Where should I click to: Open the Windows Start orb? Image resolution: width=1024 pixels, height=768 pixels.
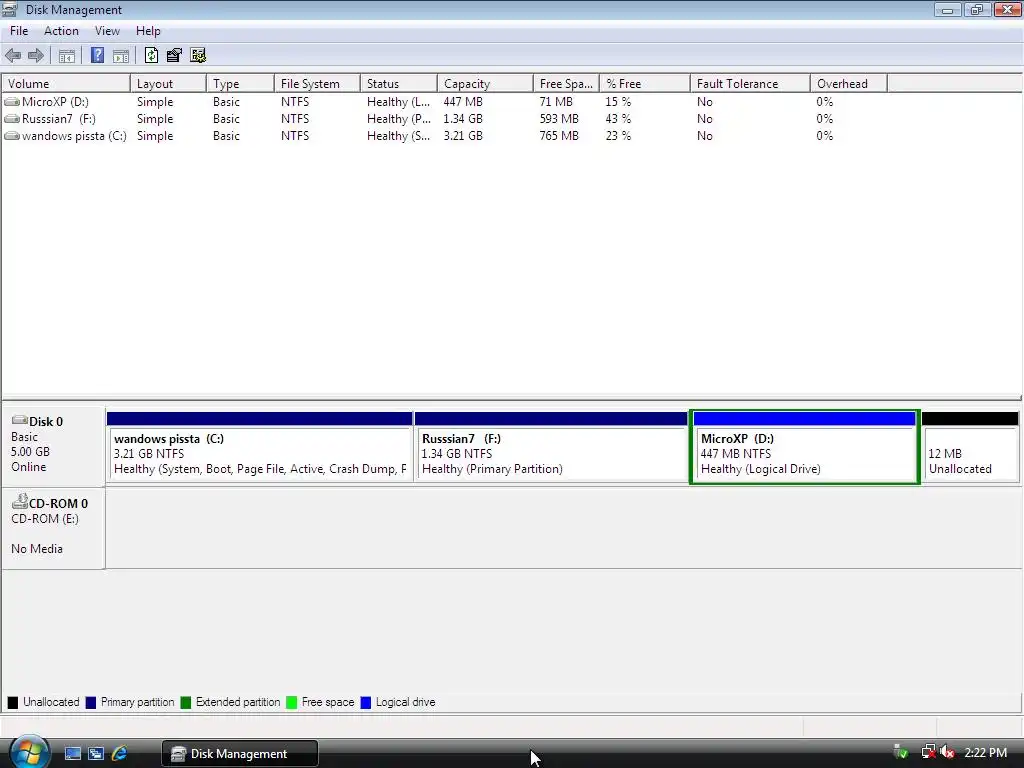pos(27,751)
